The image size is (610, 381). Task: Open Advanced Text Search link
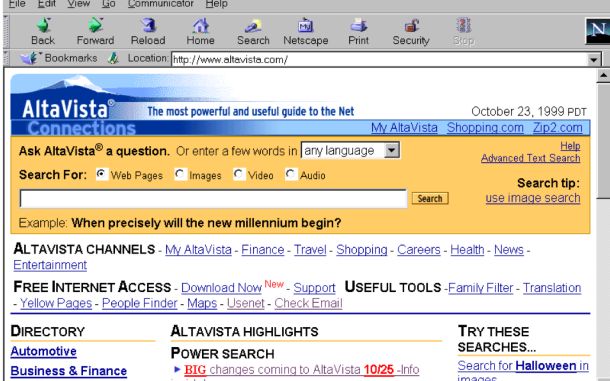pyautogui.click(x=531, y=158)
